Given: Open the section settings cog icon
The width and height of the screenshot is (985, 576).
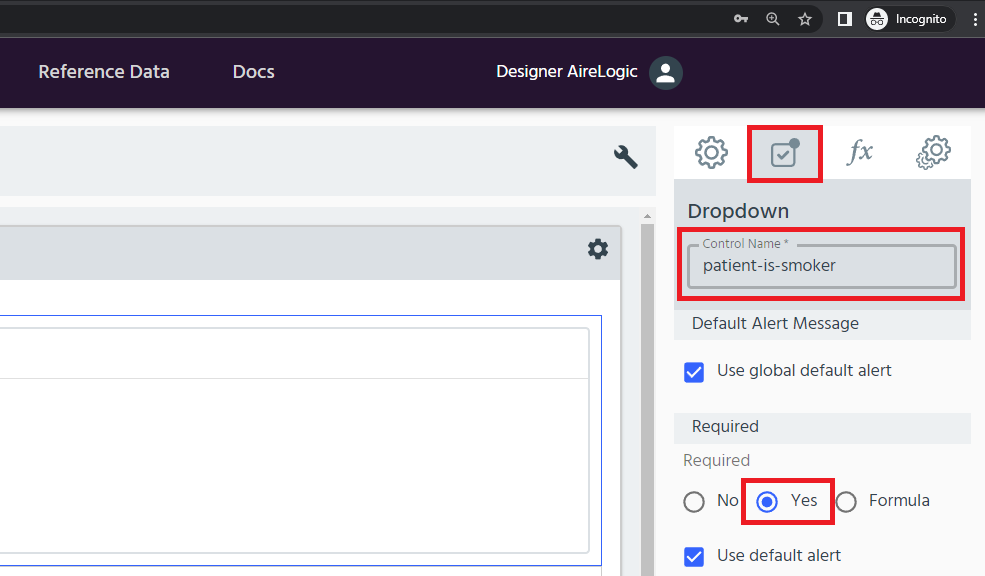Looking at the screenshot, I should [x=598, y=249].
